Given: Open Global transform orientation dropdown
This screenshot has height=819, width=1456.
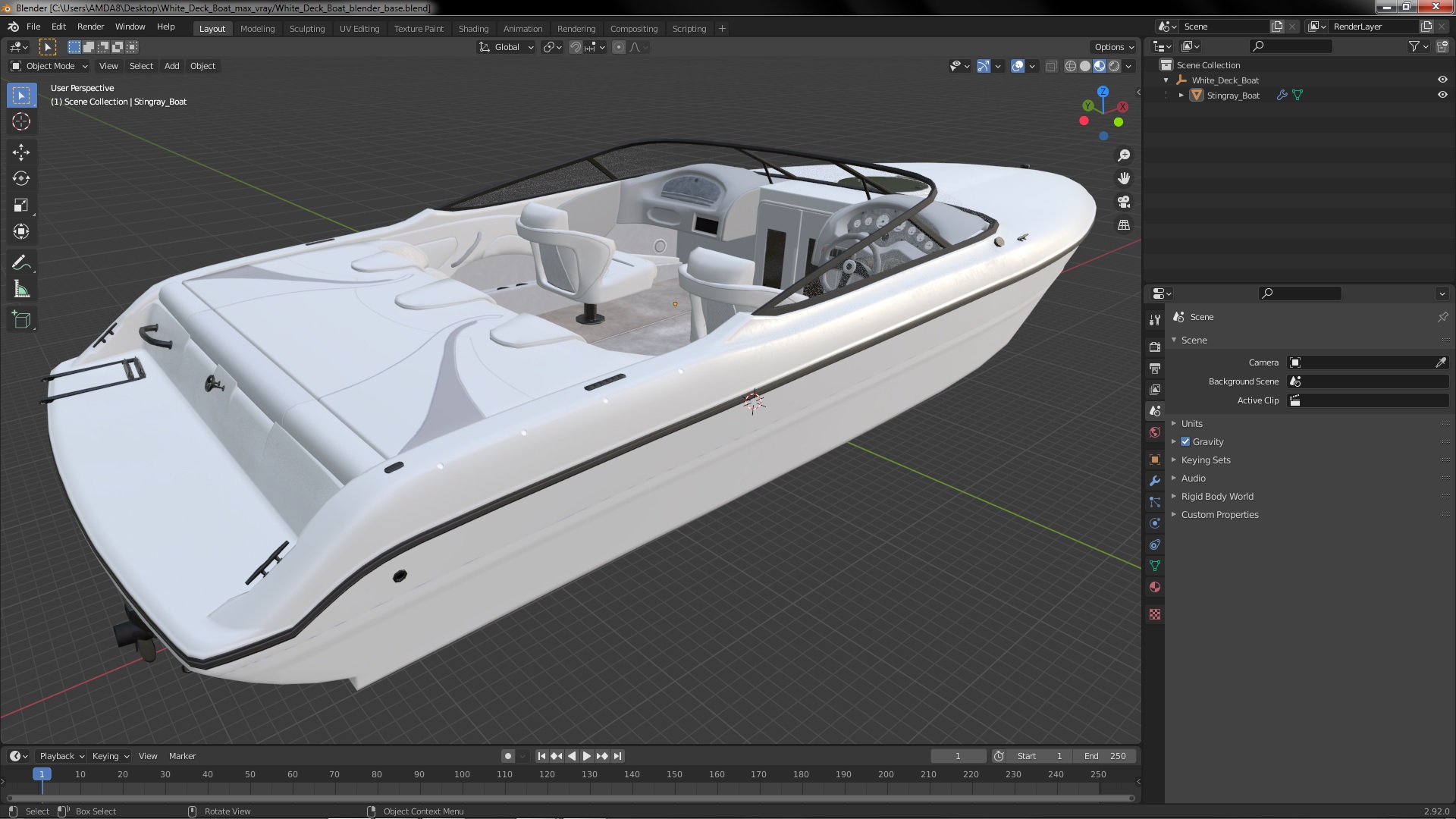Looking at the screenshot, I should tap(506, 47).
